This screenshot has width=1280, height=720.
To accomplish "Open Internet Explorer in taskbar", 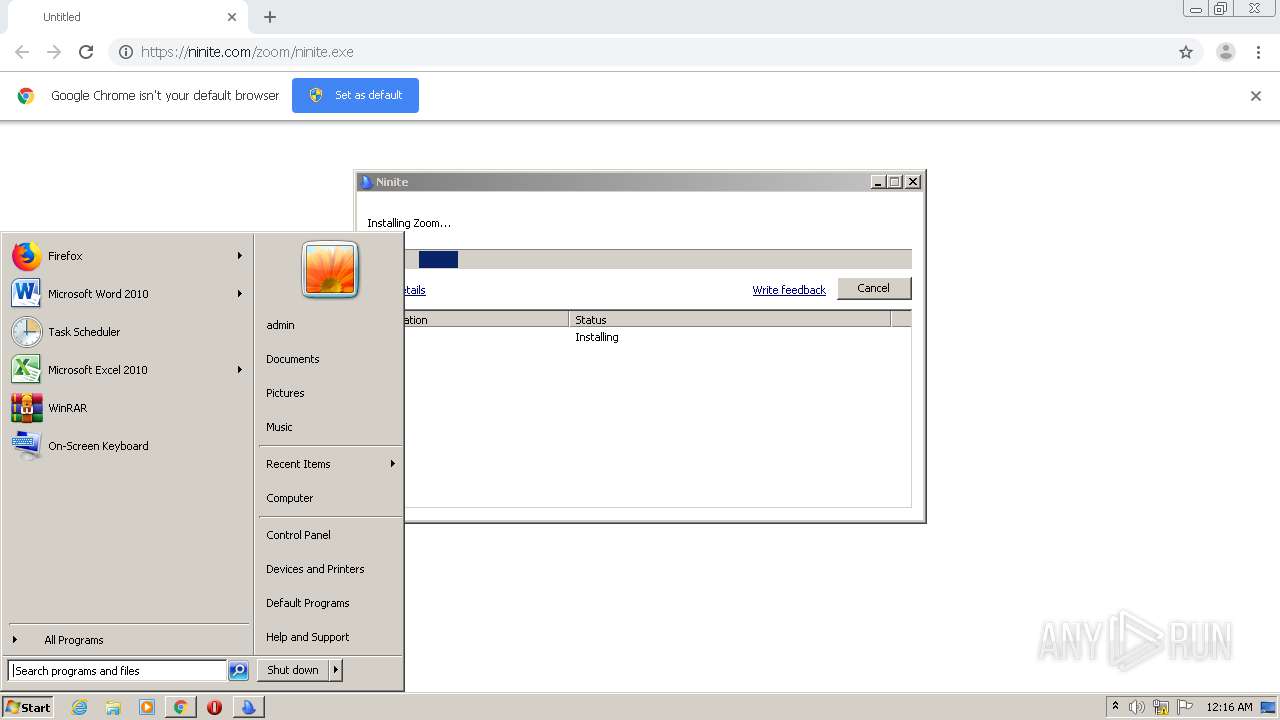I will 79,707.
